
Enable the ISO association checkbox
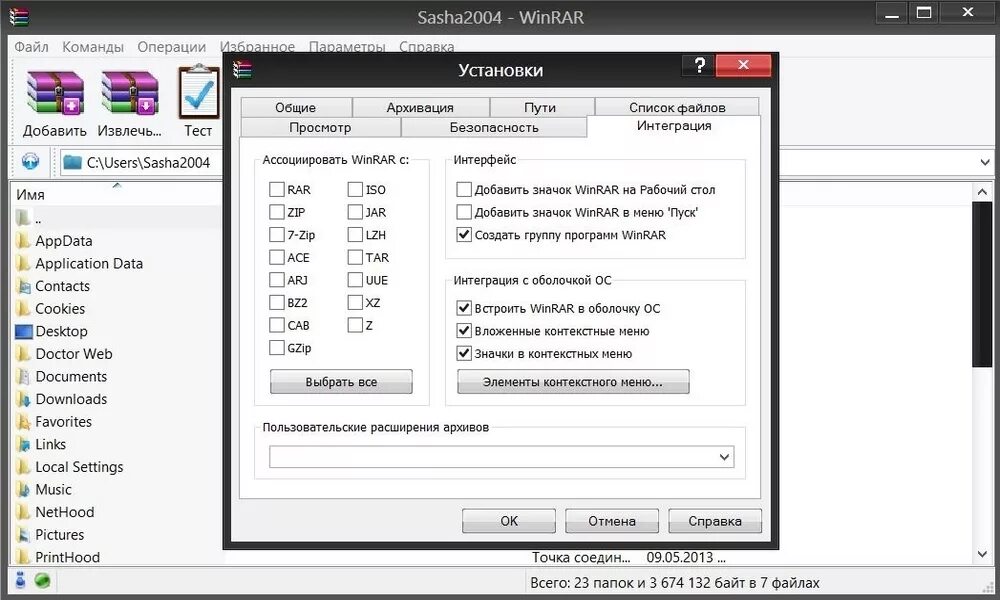(355, 189)
